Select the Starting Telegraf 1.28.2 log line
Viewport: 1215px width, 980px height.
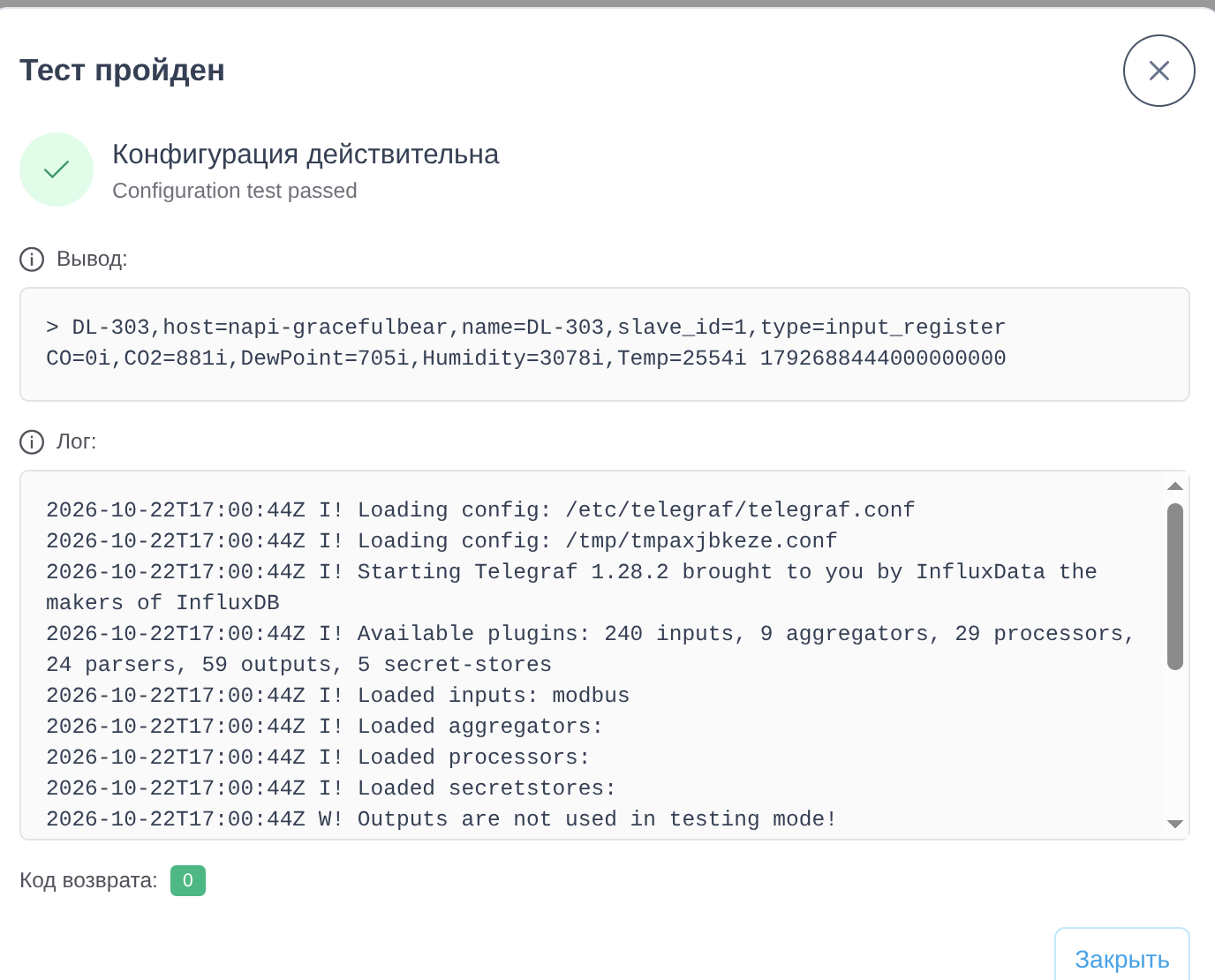coord(571,587)
